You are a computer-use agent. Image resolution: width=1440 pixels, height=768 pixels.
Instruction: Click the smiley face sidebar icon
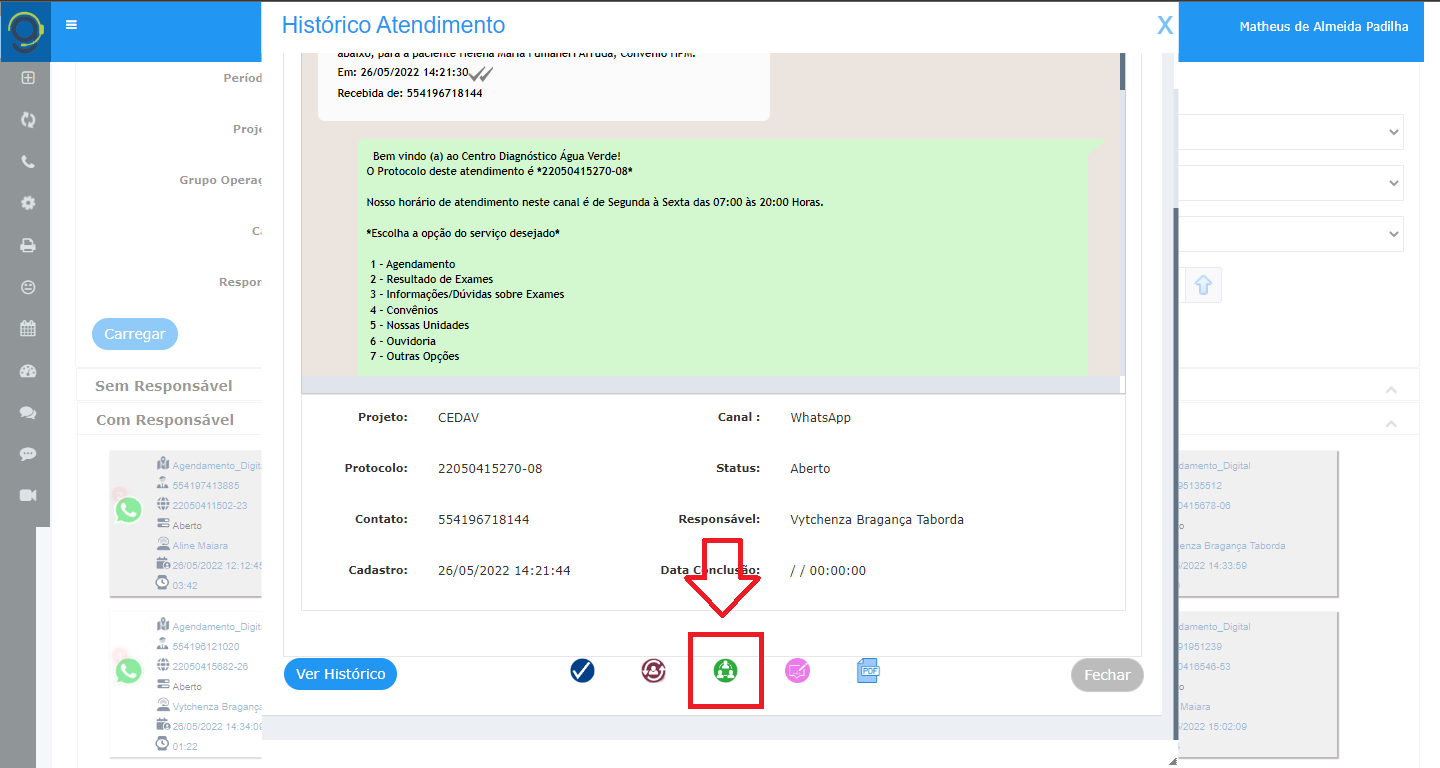pos(28,287)
